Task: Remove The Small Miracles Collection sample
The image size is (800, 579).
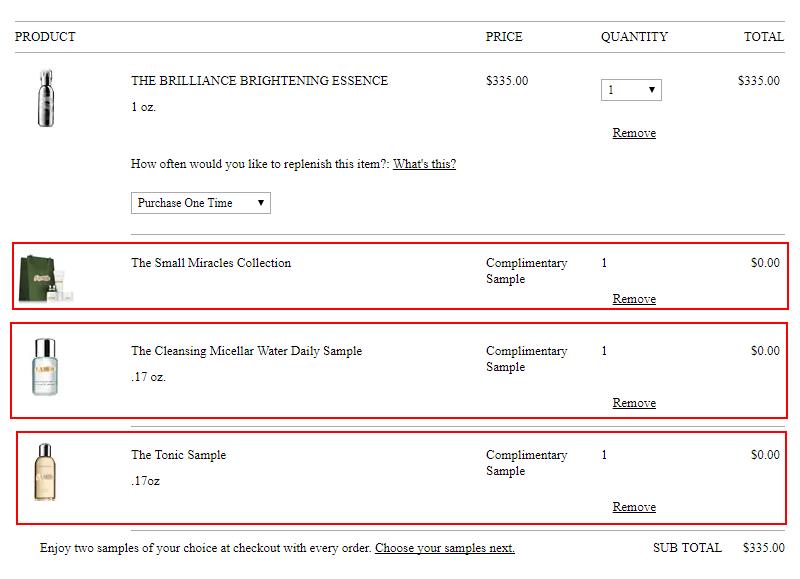Action: tap(634, 298)
